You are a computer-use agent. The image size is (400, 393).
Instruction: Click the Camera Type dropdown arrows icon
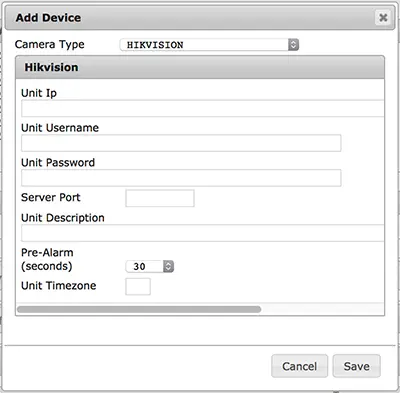[293, 45]
